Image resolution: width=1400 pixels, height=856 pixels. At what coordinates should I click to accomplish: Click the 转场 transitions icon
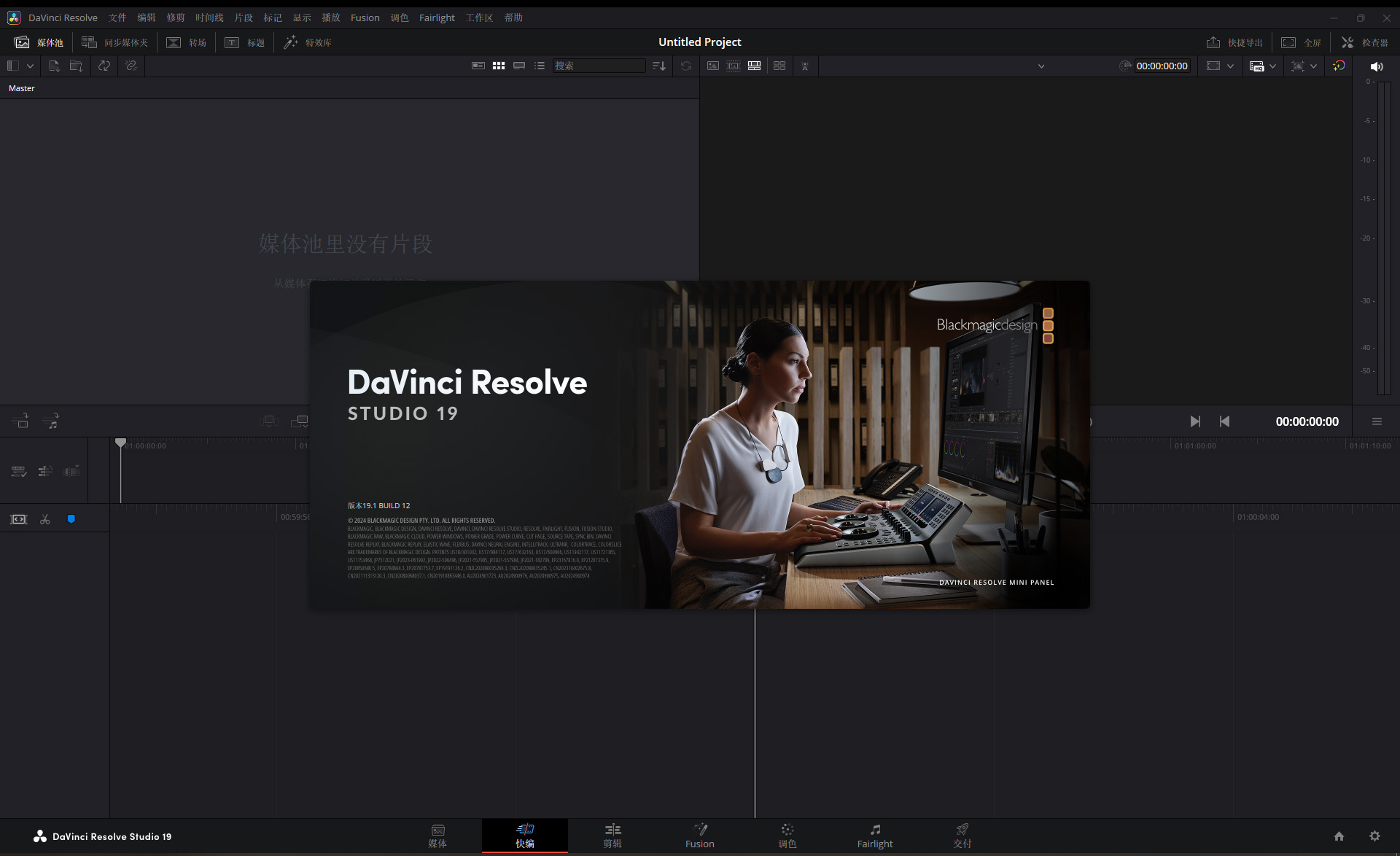pos(190,41)
